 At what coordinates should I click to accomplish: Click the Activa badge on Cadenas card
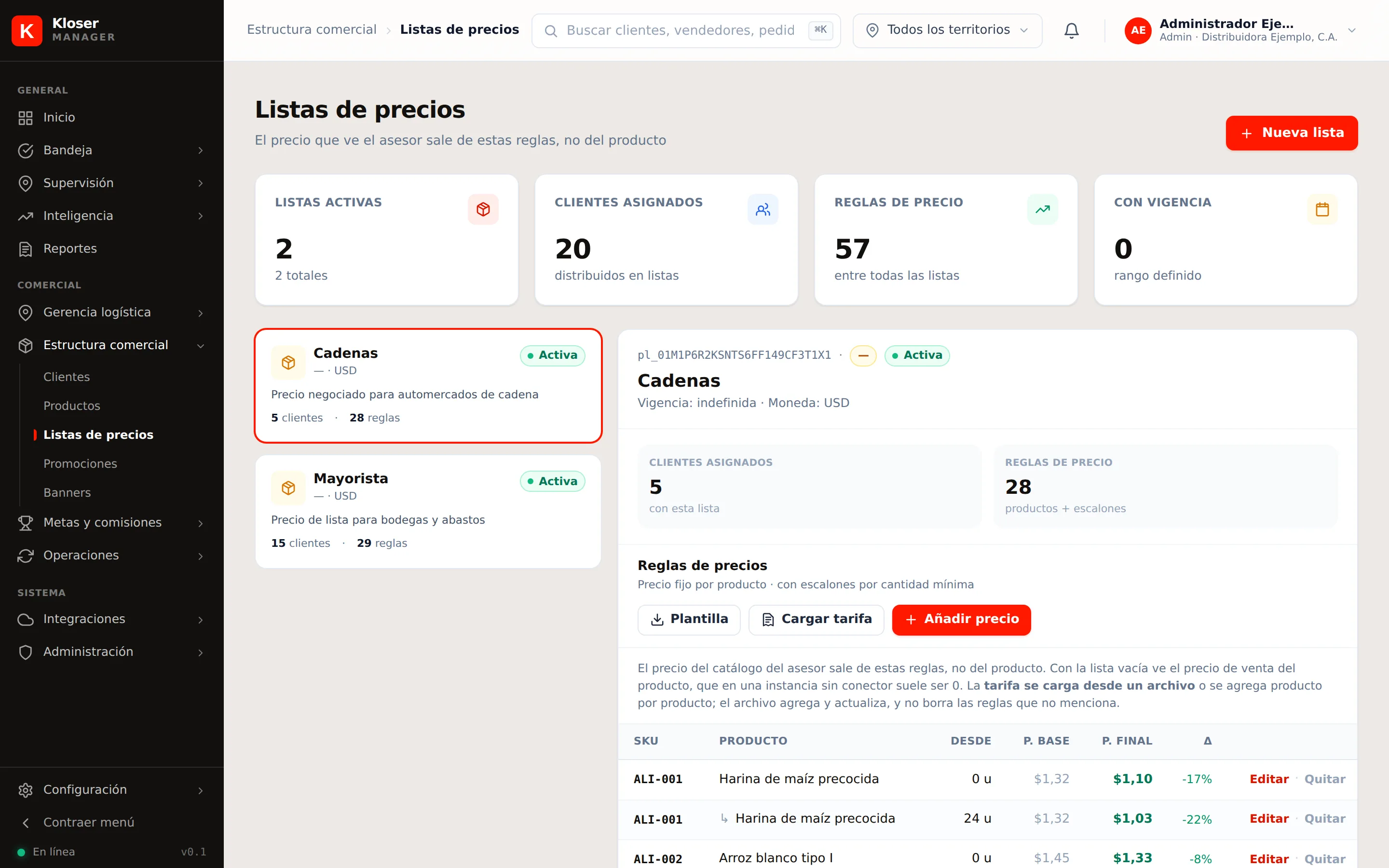[x=552, y=355]
